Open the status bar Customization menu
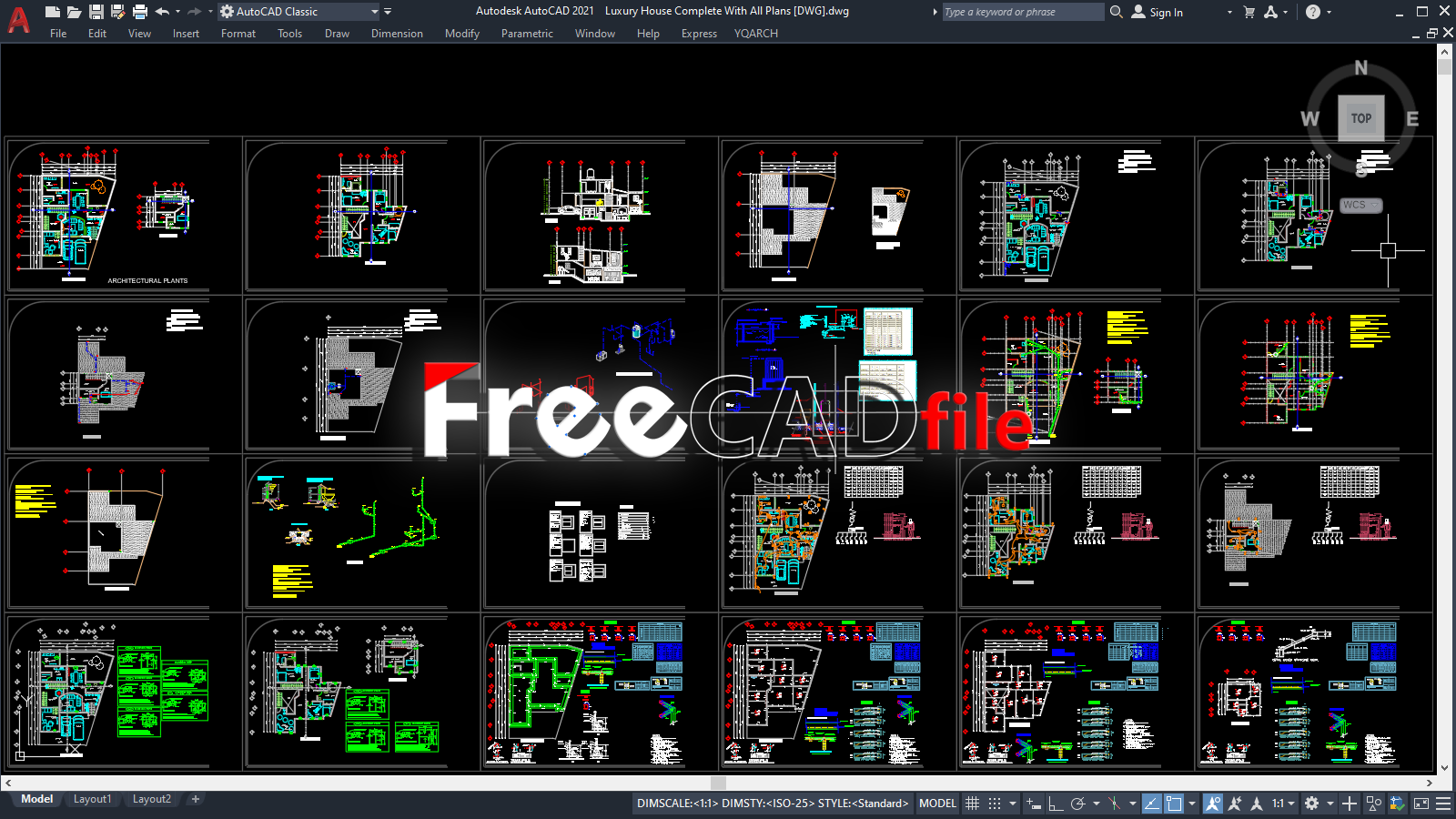 1443,804
